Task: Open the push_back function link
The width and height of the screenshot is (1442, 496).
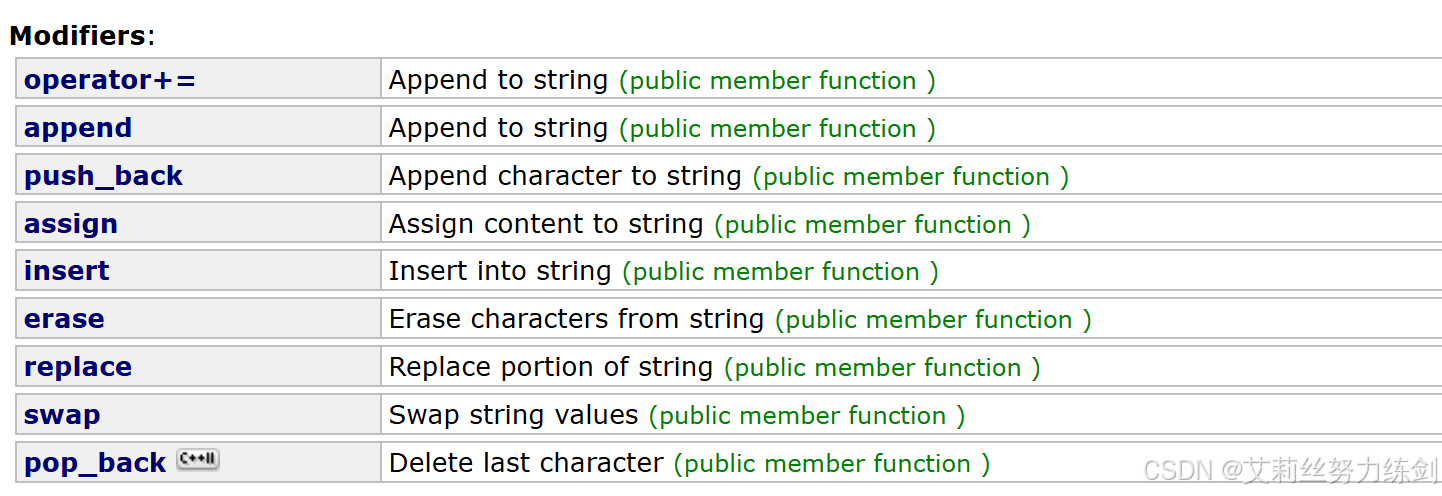Action: point(104,176)
